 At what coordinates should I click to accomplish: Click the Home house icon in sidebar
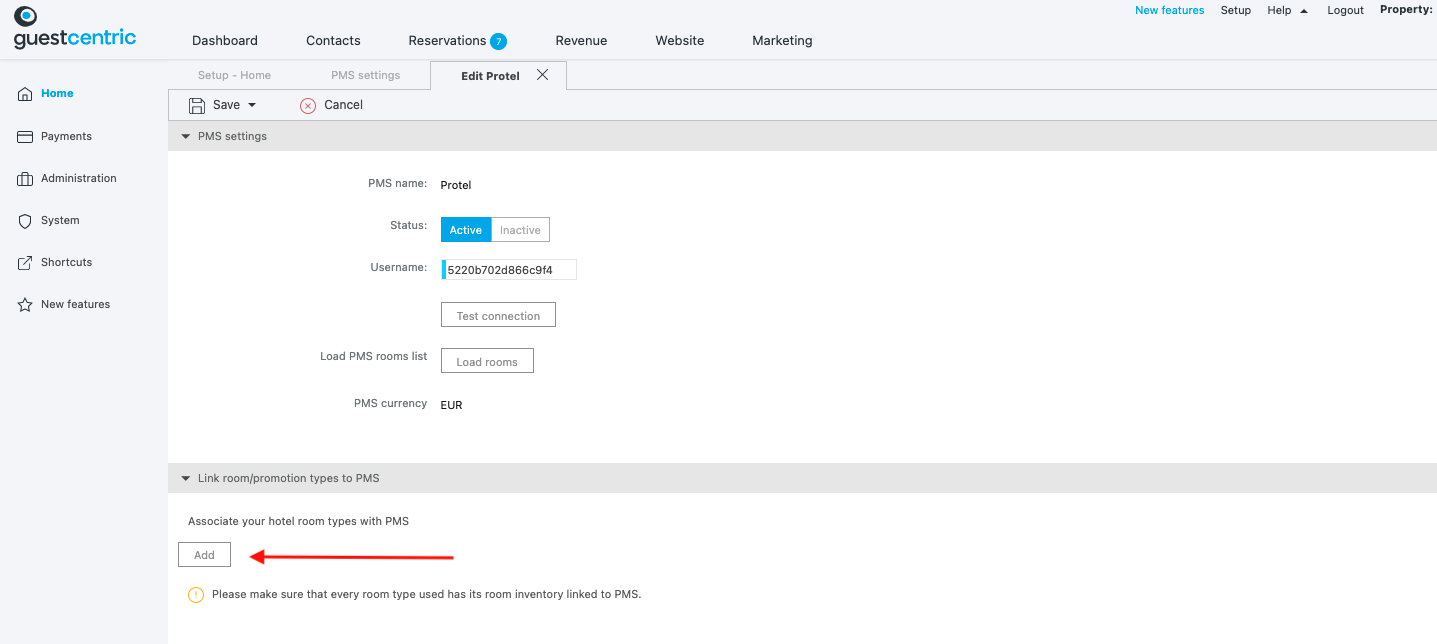tap(25, 94)
